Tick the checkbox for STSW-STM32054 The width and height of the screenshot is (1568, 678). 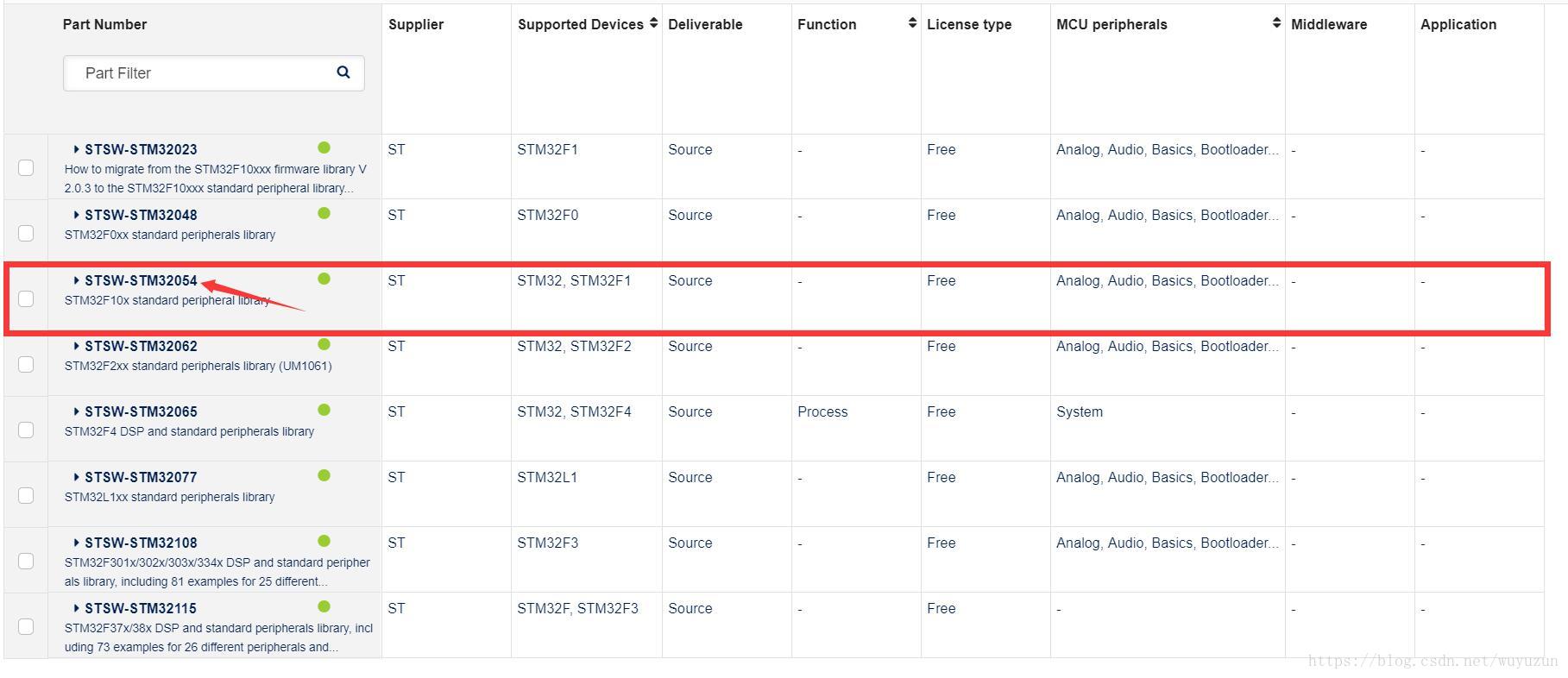click(x=26, y=298)
